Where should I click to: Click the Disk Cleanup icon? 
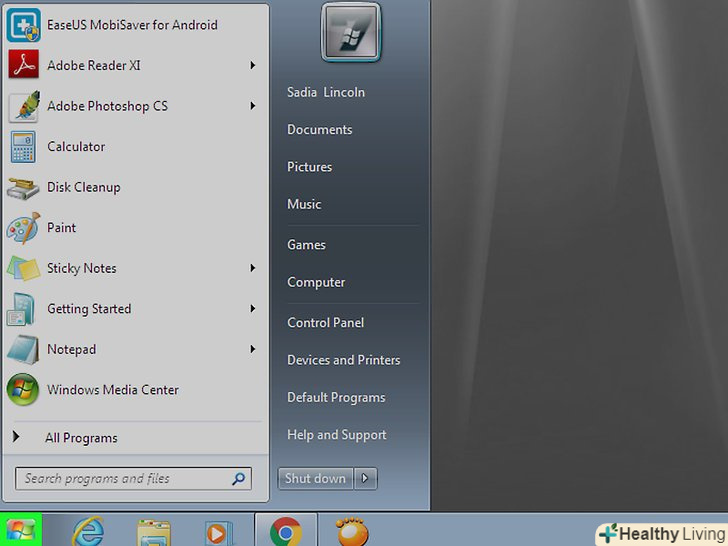point(23,188)
